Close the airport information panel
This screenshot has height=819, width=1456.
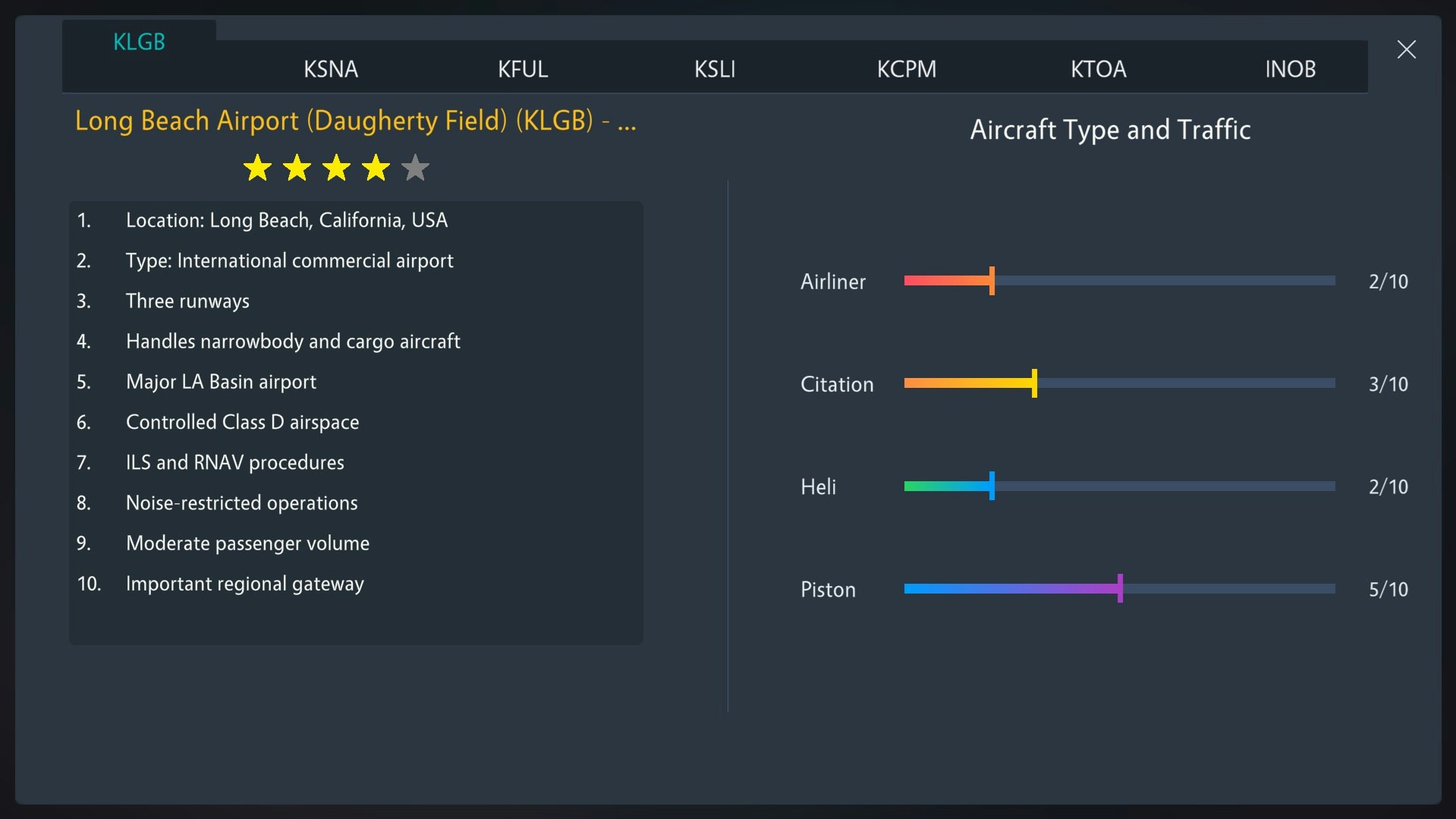pos(1406,49)
